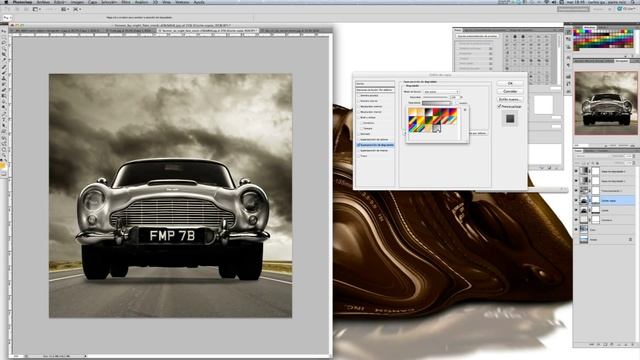Enable the Resplandor exterior checkbox
The height and width of the screenshot is (360, 640).
point(358,107)
